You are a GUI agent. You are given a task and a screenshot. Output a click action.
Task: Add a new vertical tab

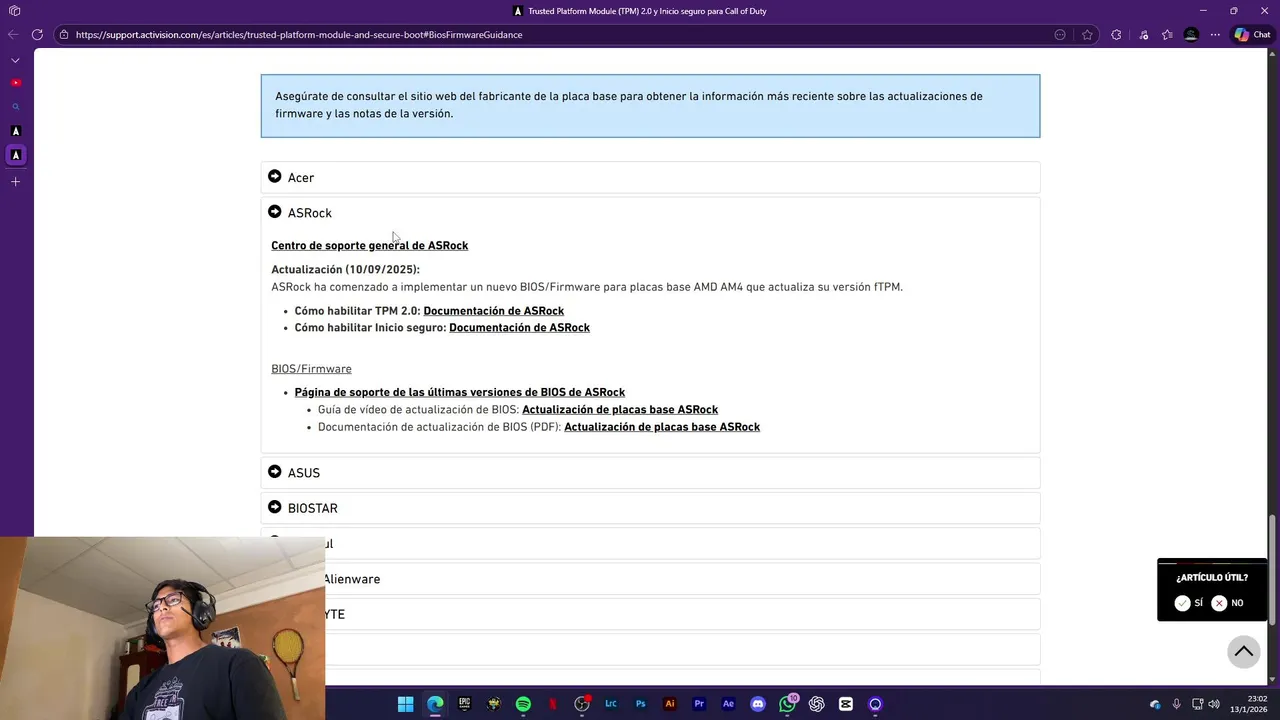pos(15,181)
